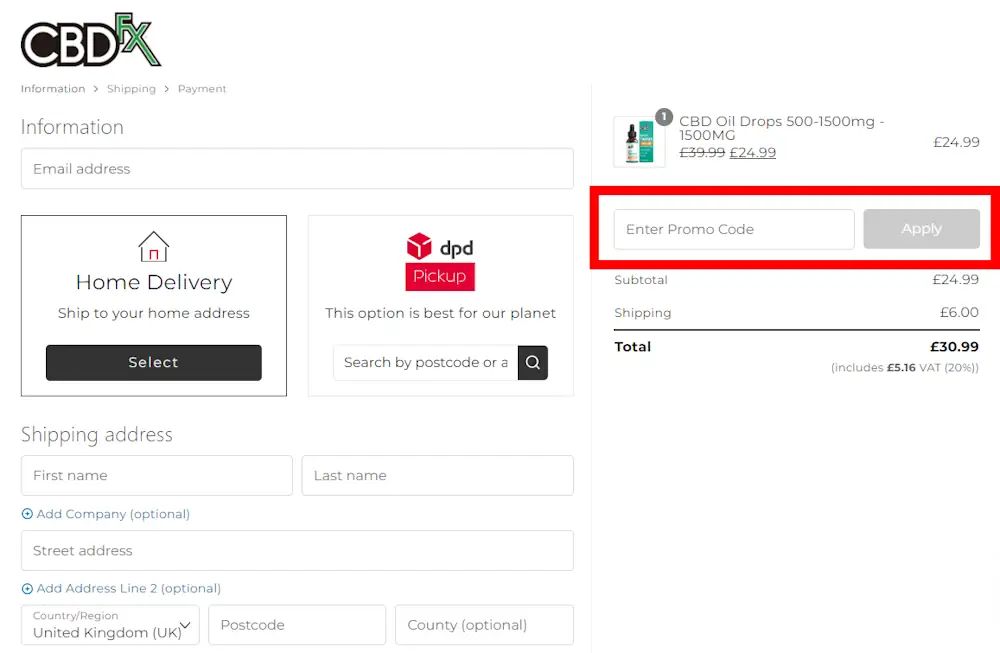Click the discounted price £24.99 under product name

coord(753,153)
